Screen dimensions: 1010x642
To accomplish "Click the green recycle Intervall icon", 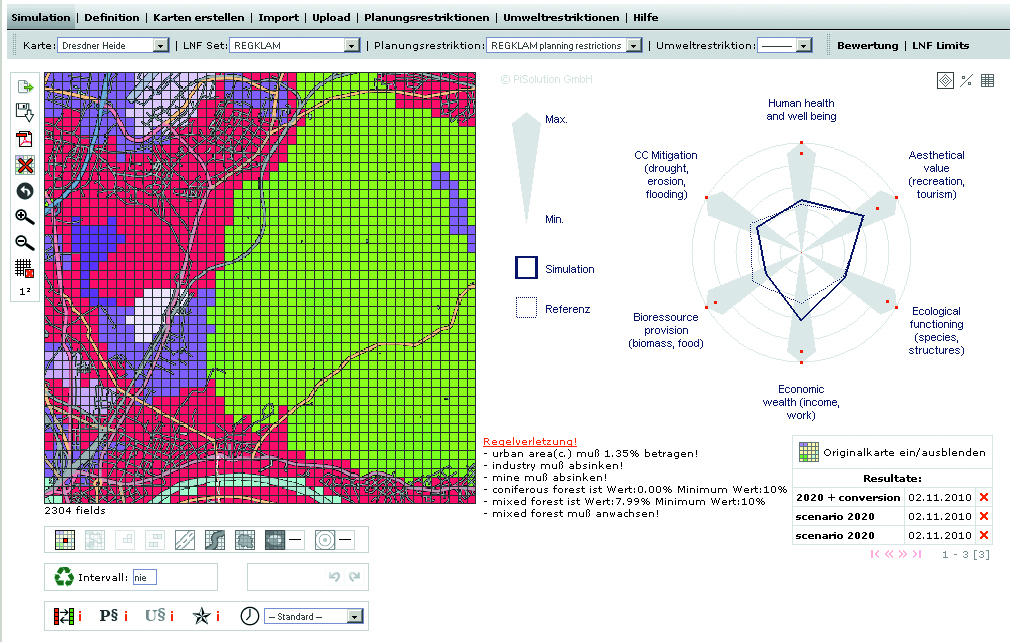I will pyautogui.click(x=64, y=577).
